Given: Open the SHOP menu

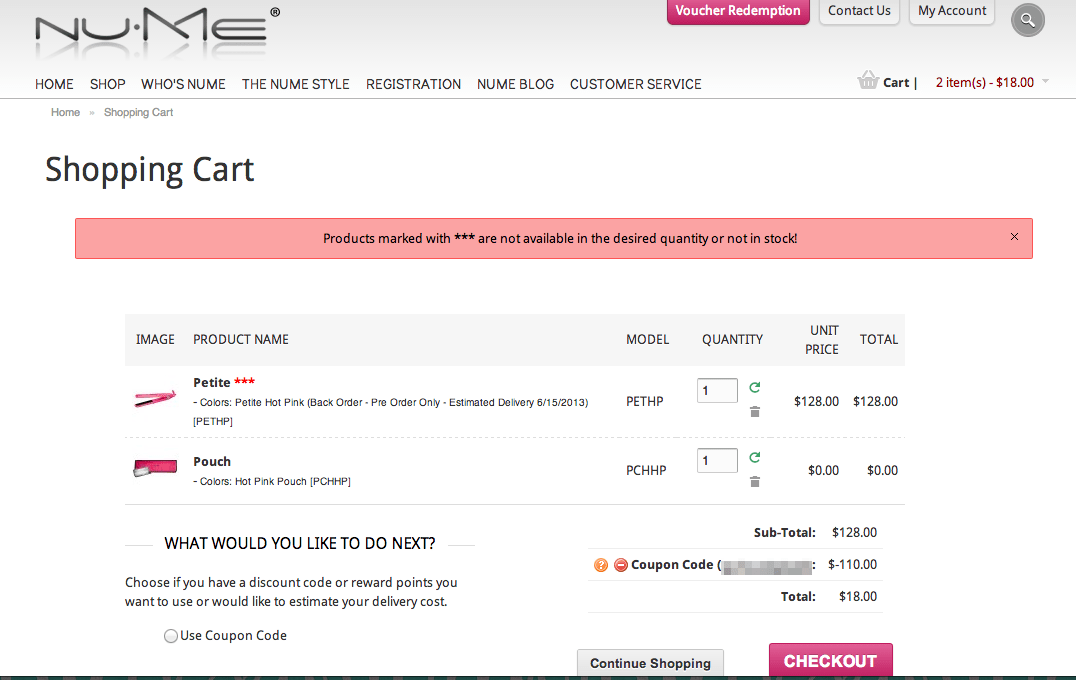Looking at the screenshot, I should coord(107,84).
